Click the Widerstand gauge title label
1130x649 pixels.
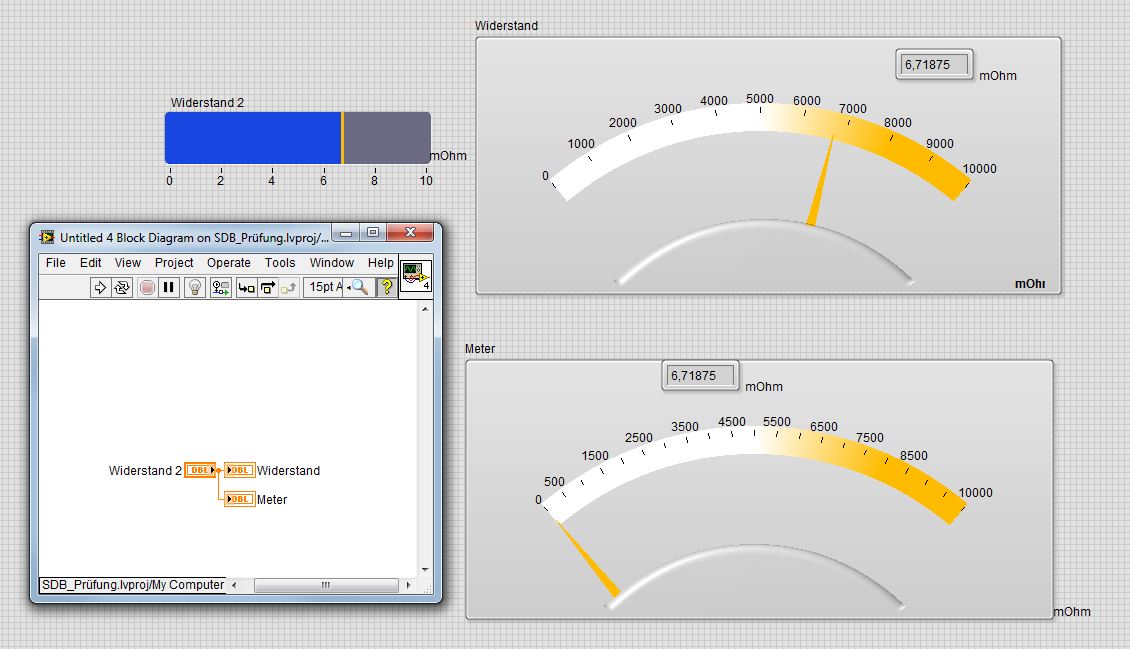pos(506,26)
